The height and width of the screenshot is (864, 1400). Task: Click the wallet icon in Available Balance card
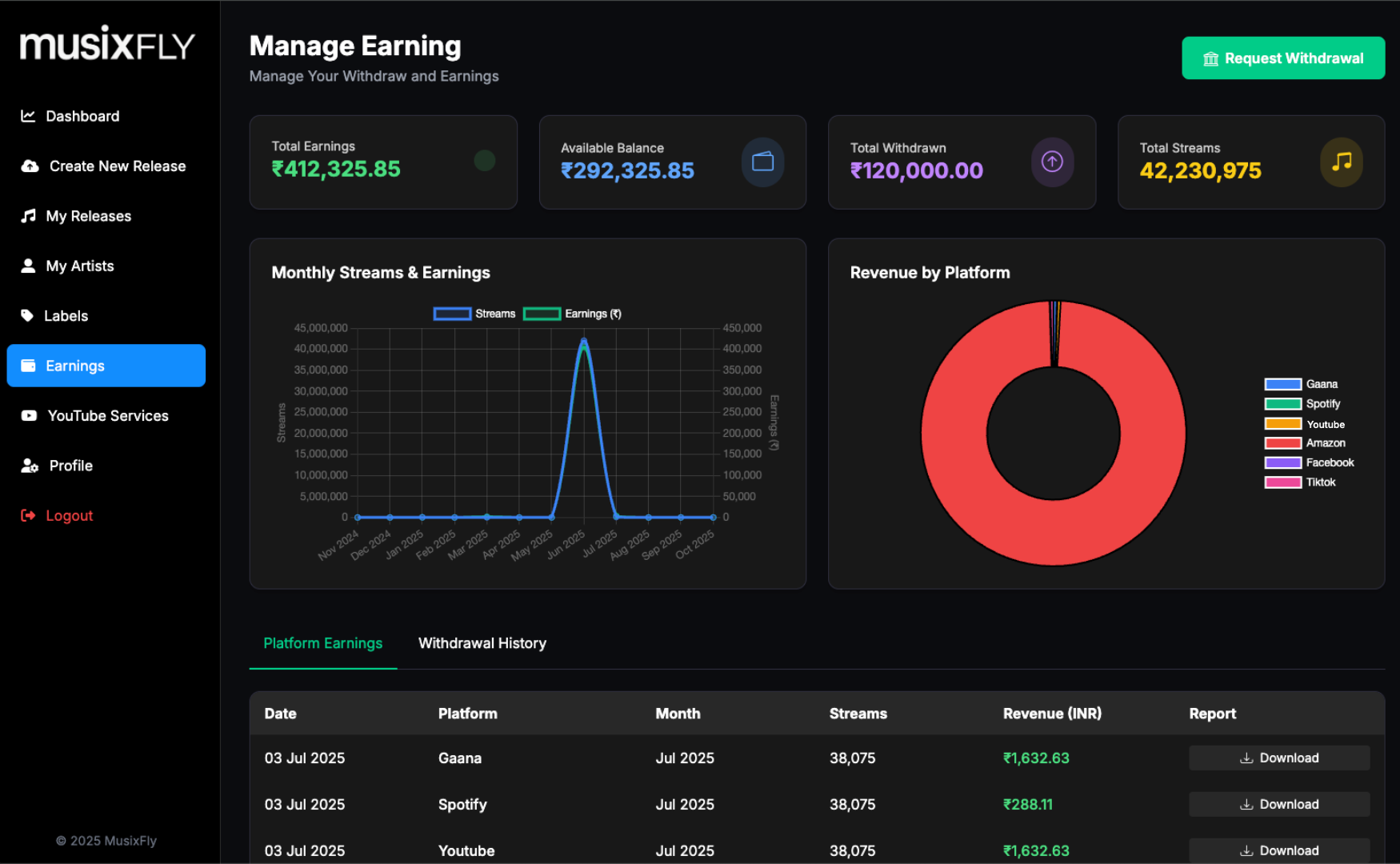point(762,162)
